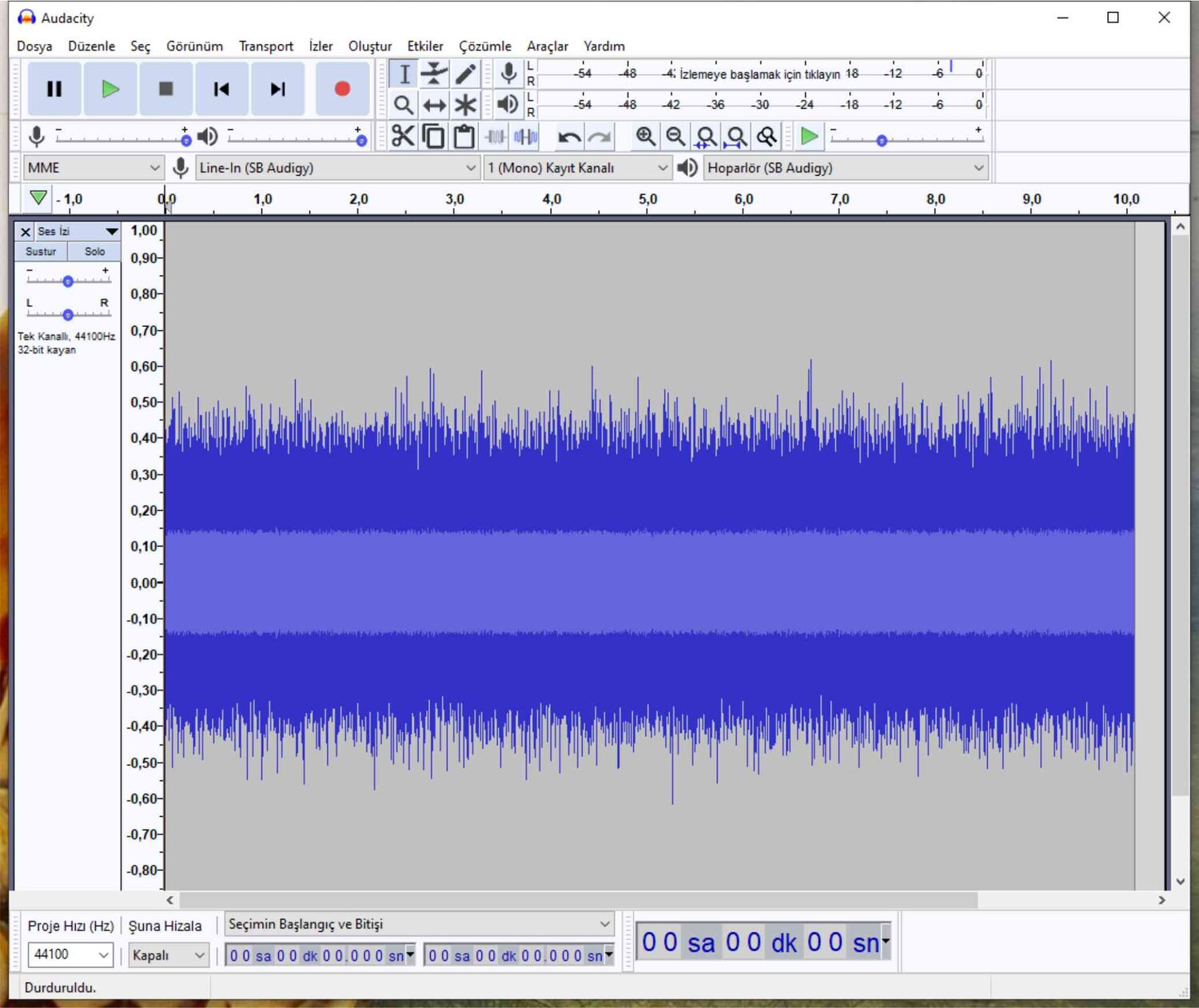
Task: Click the Paste clipboard icon
Action: click(464, 137)
